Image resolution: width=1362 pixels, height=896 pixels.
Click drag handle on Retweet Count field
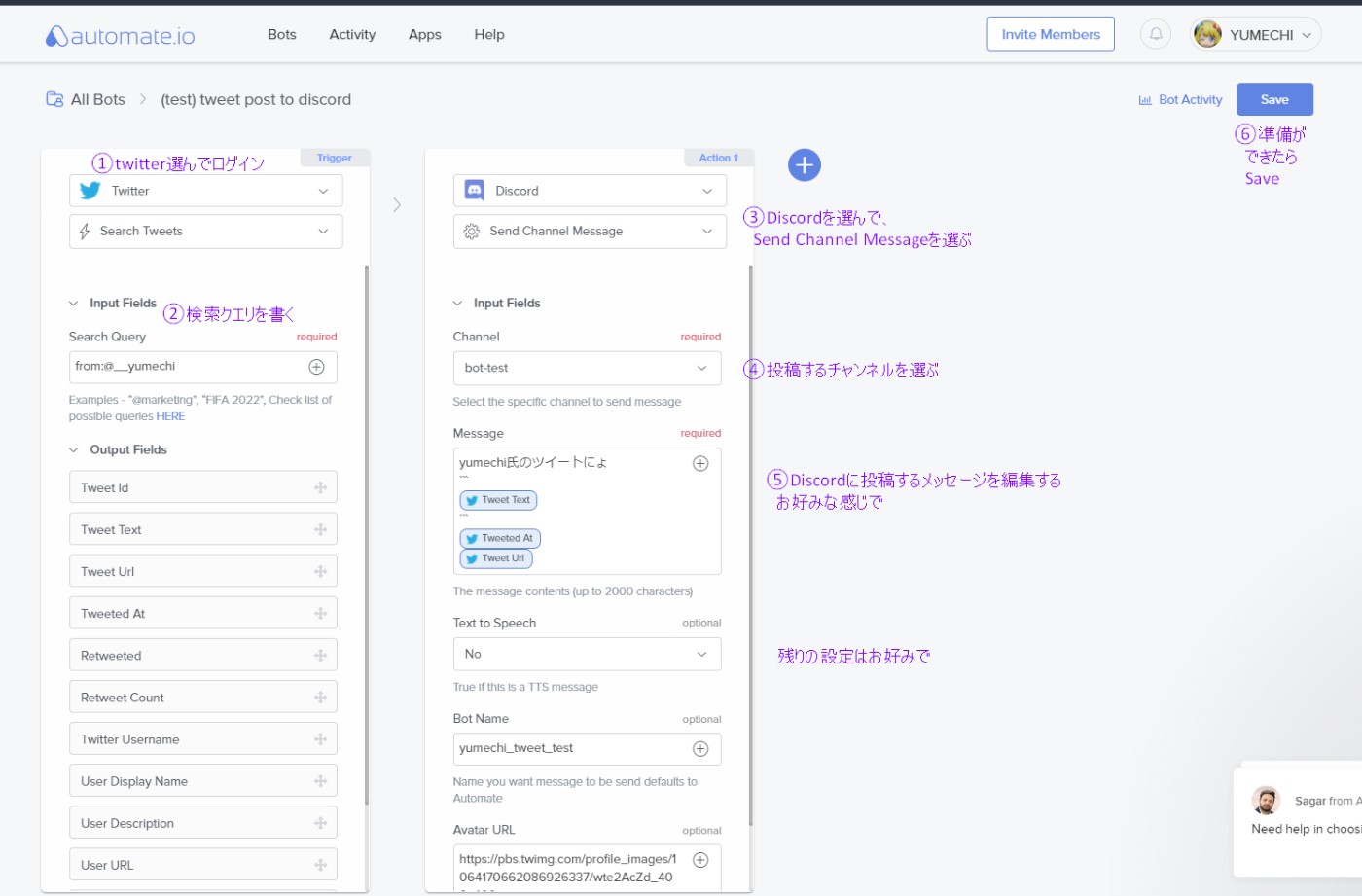320,697
